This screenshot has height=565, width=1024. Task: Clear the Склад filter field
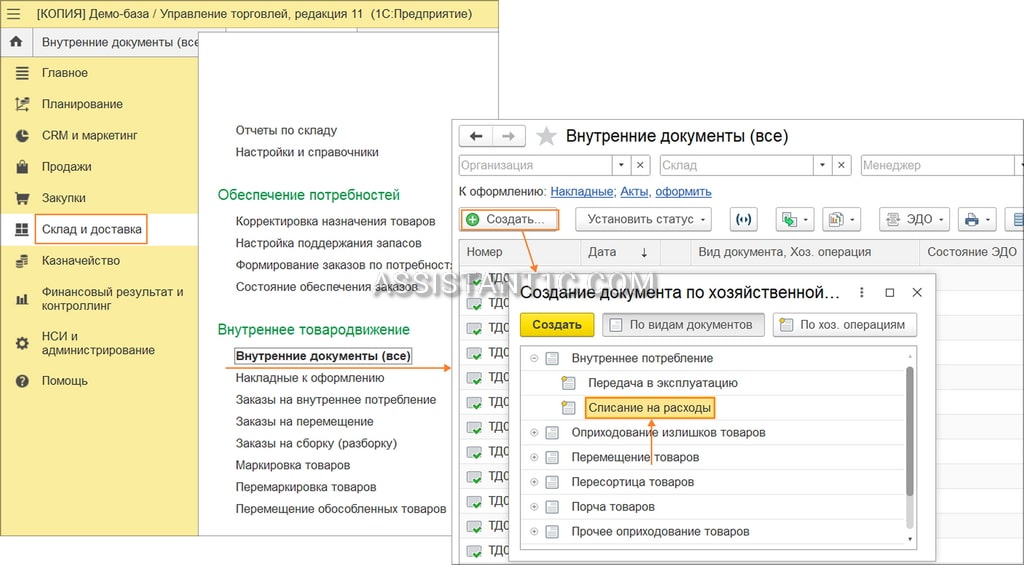(x=841, y=165)
